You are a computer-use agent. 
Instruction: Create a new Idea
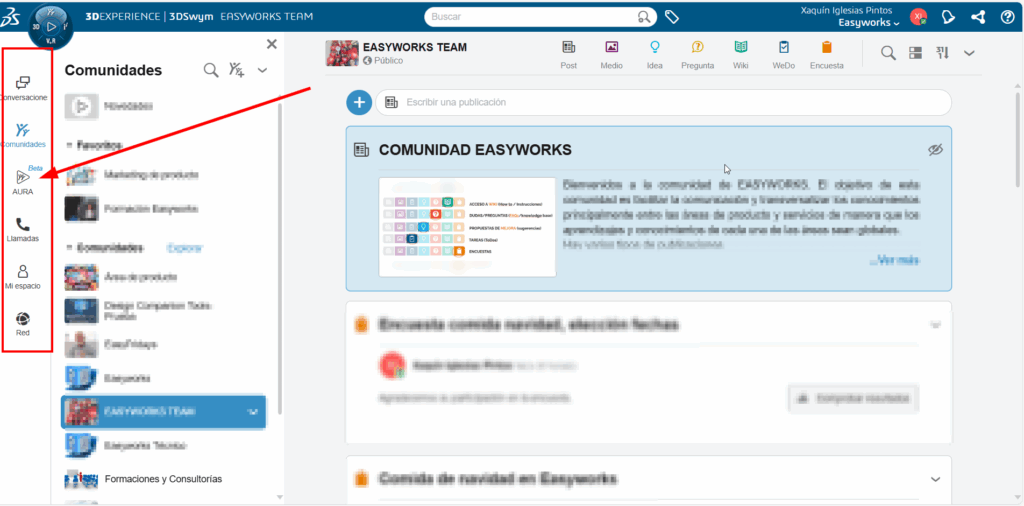(654, 54)
